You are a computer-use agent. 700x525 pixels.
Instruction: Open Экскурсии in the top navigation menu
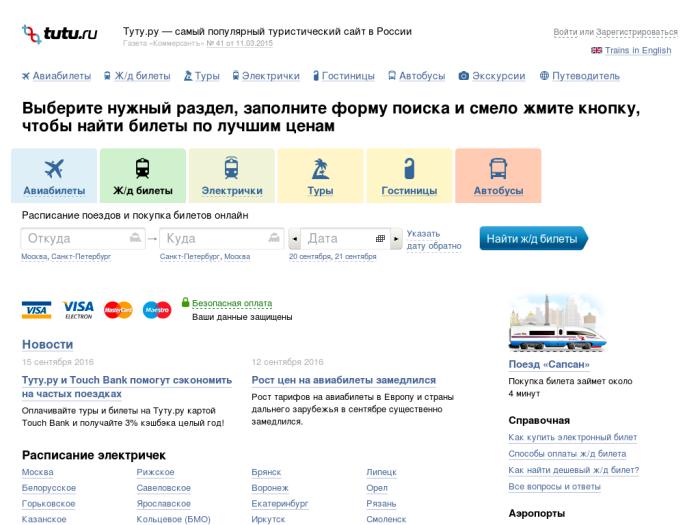click(493, 75)
